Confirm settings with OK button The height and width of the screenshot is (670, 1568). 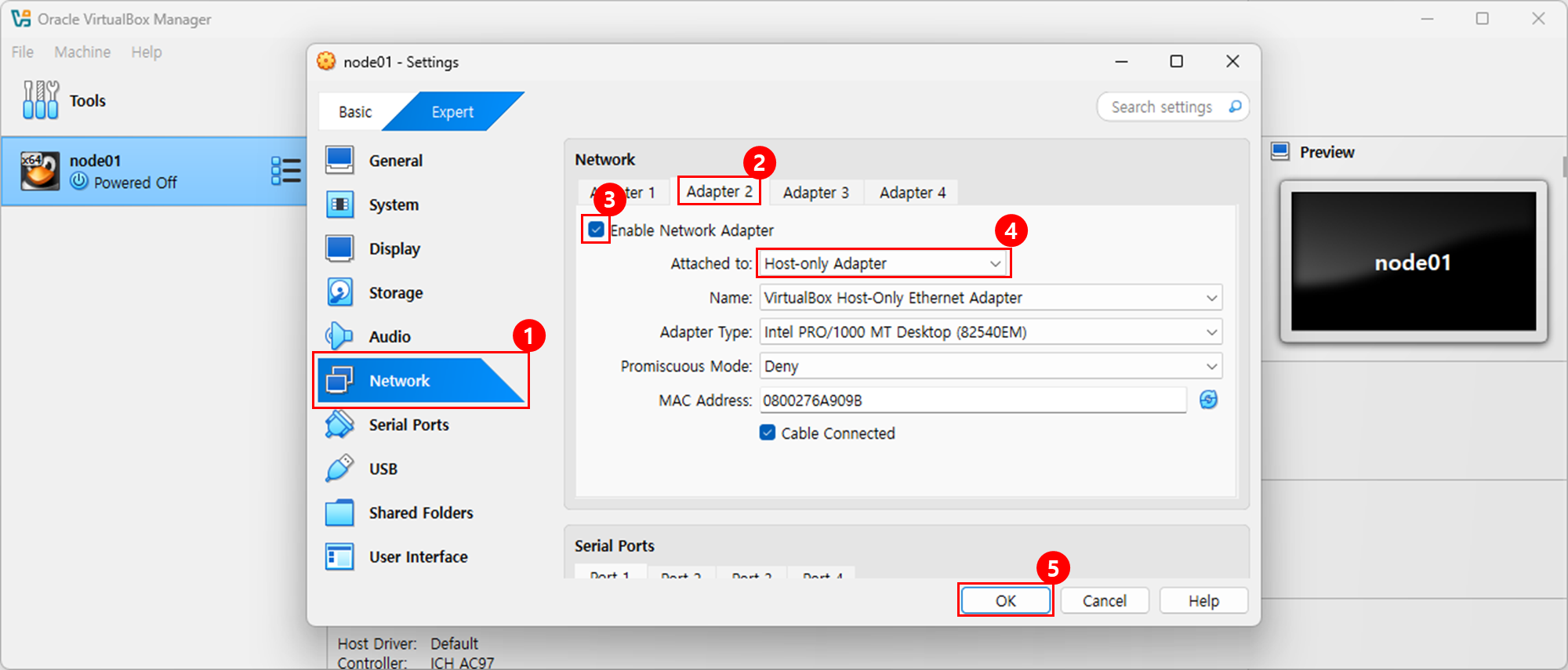(1006, 600)
